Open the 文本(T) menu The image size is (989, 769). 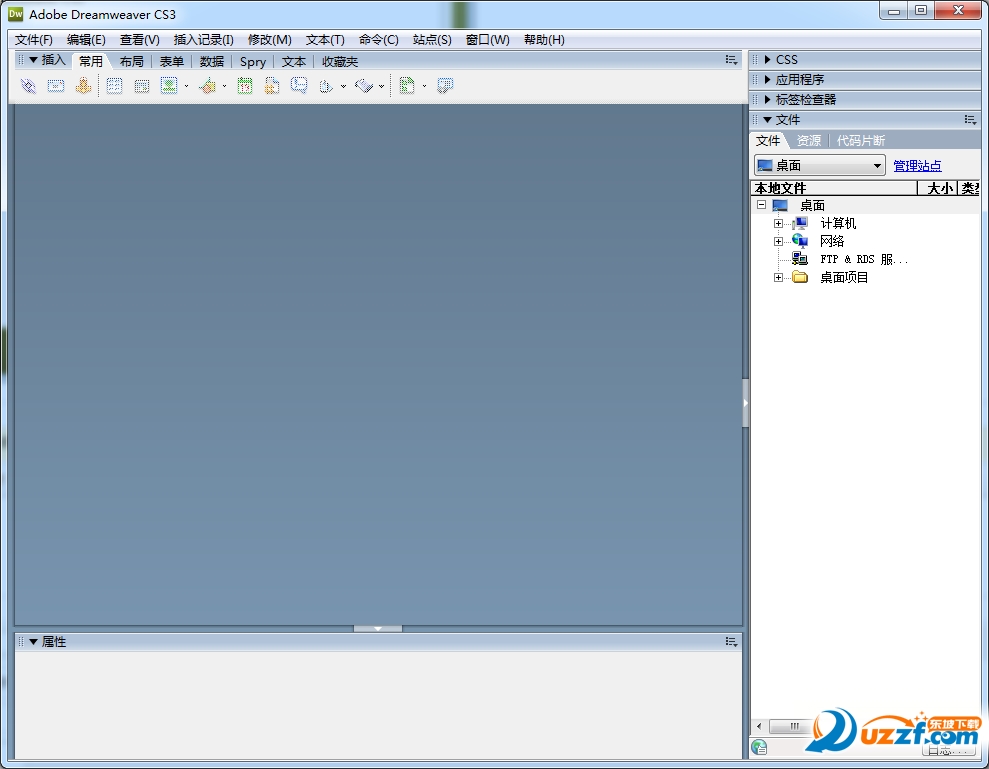[325, 40]
